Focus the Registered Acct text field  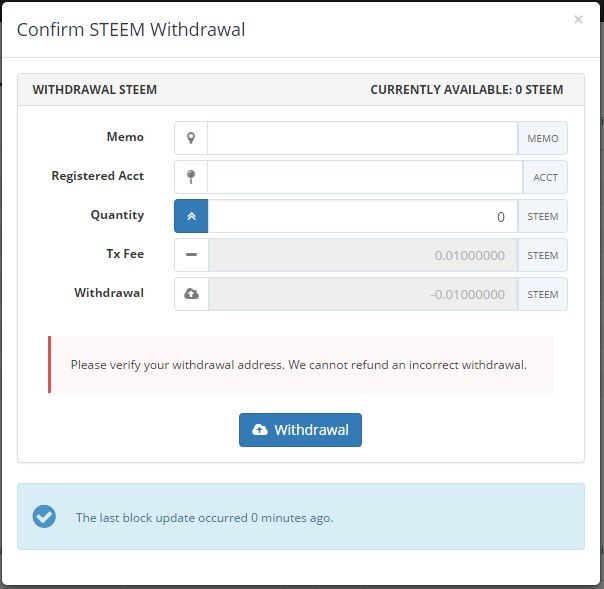tap(364, 177)
